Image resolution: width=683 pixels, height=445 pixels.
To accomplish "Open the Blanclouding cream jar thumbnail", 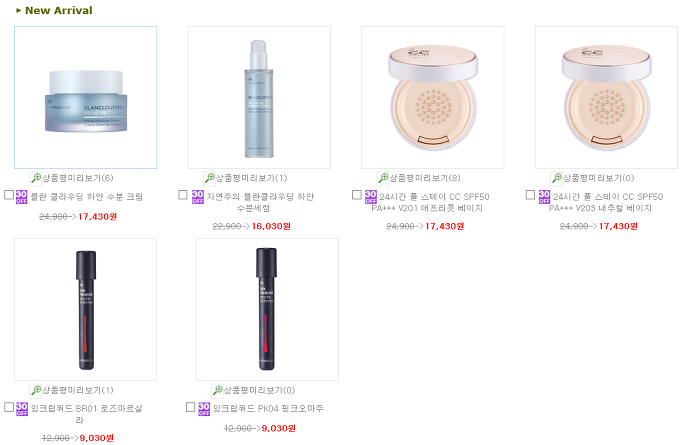I will pyautogui.click(x=85, y=98).
